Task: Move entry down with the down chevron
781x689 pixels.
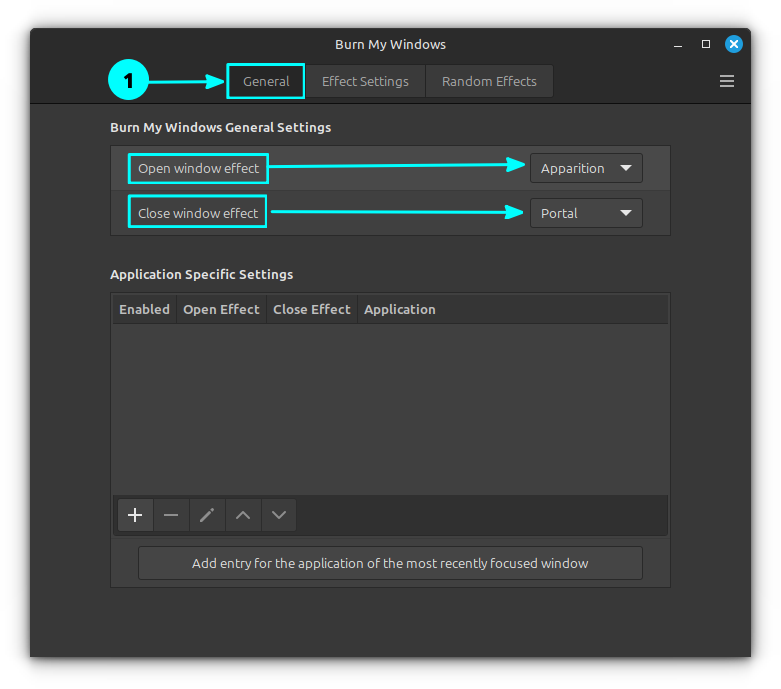Action: 279,515
